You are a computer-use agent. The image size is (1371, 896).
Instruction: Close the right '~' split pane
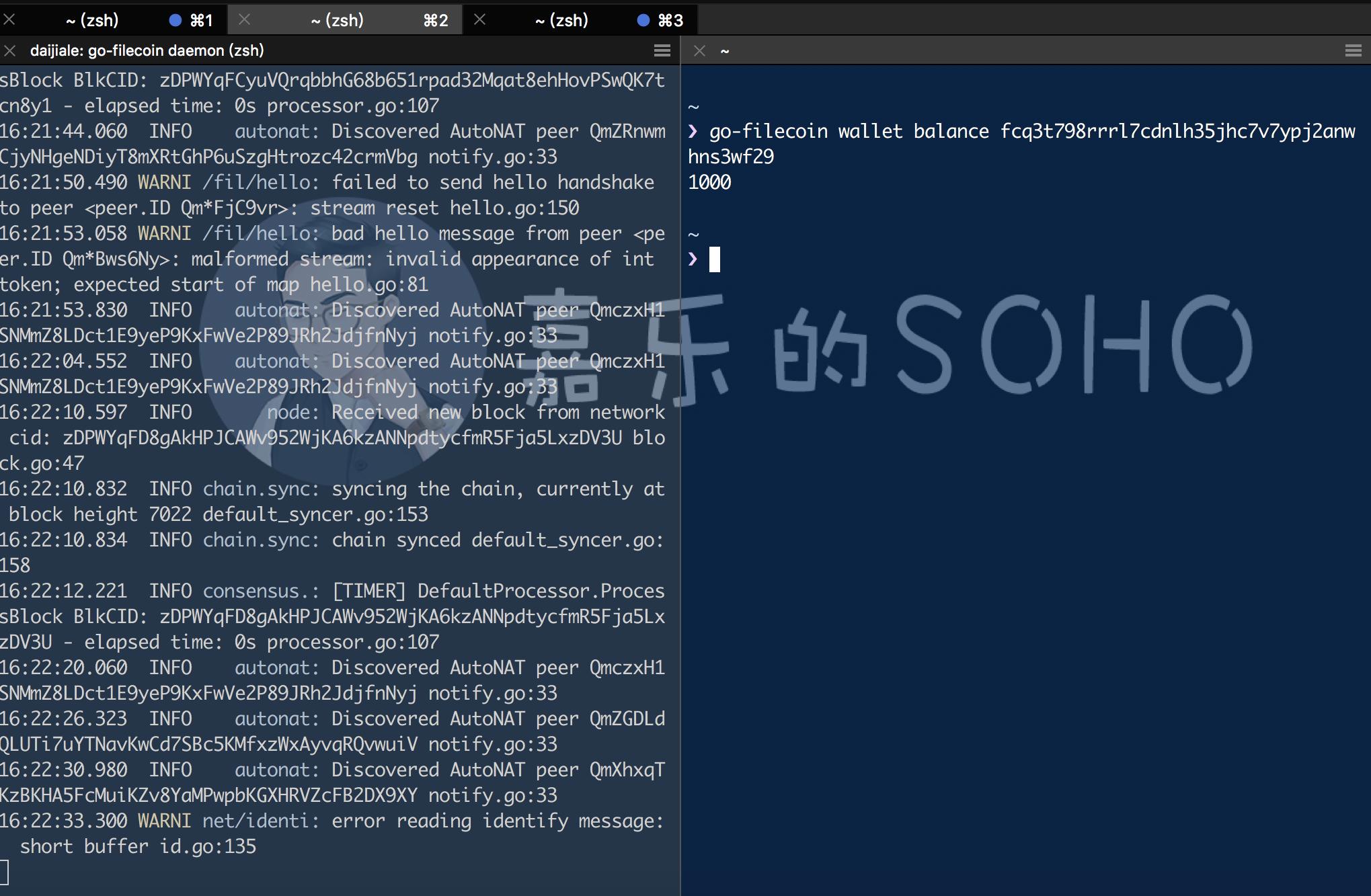tap(699, 51)
